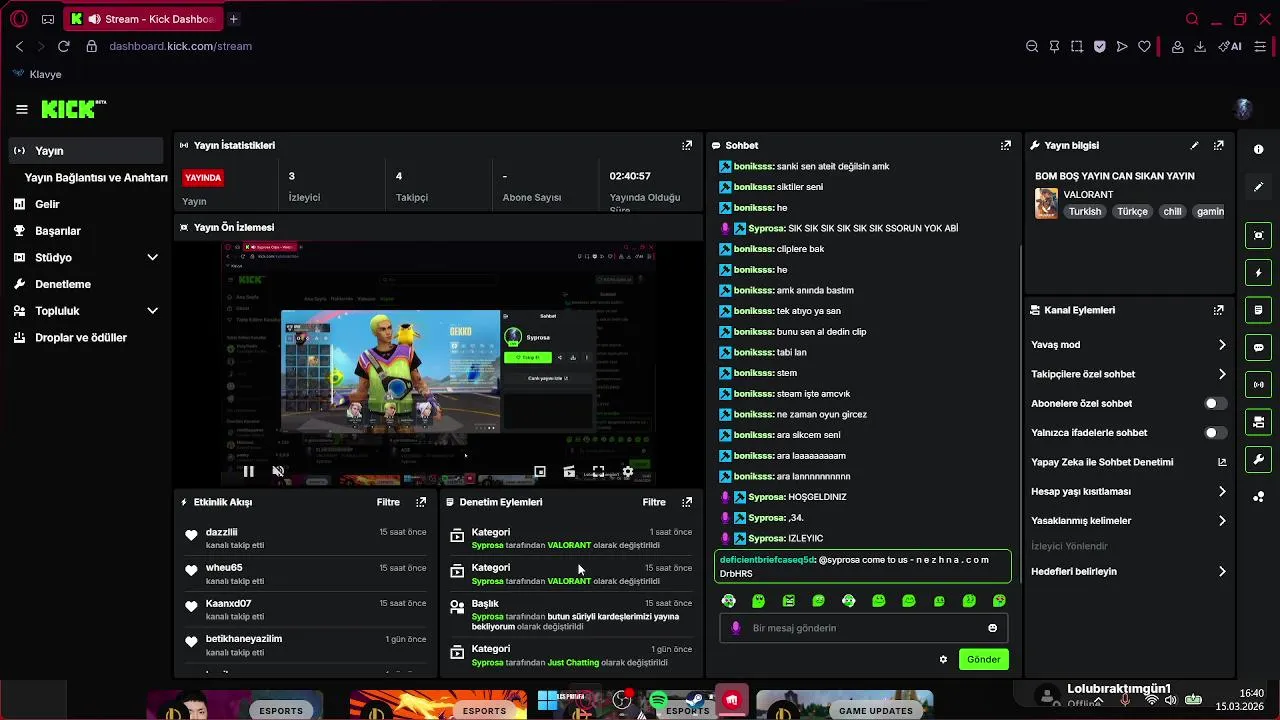Click the Klavye bookmark in bookmarks bar

(x=37, y=74)
